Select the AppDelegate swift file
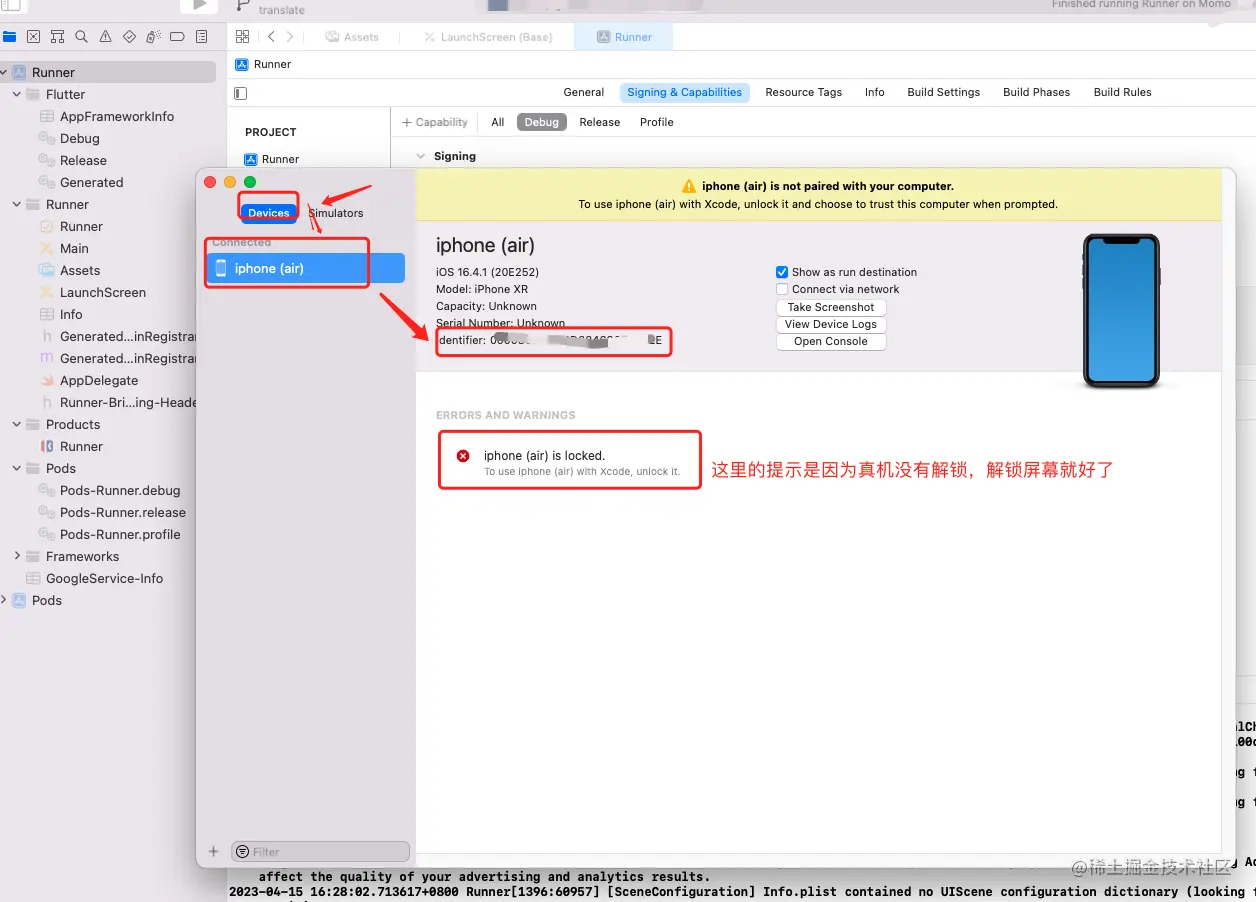1256x902 pixels. [x=99, y=380]
